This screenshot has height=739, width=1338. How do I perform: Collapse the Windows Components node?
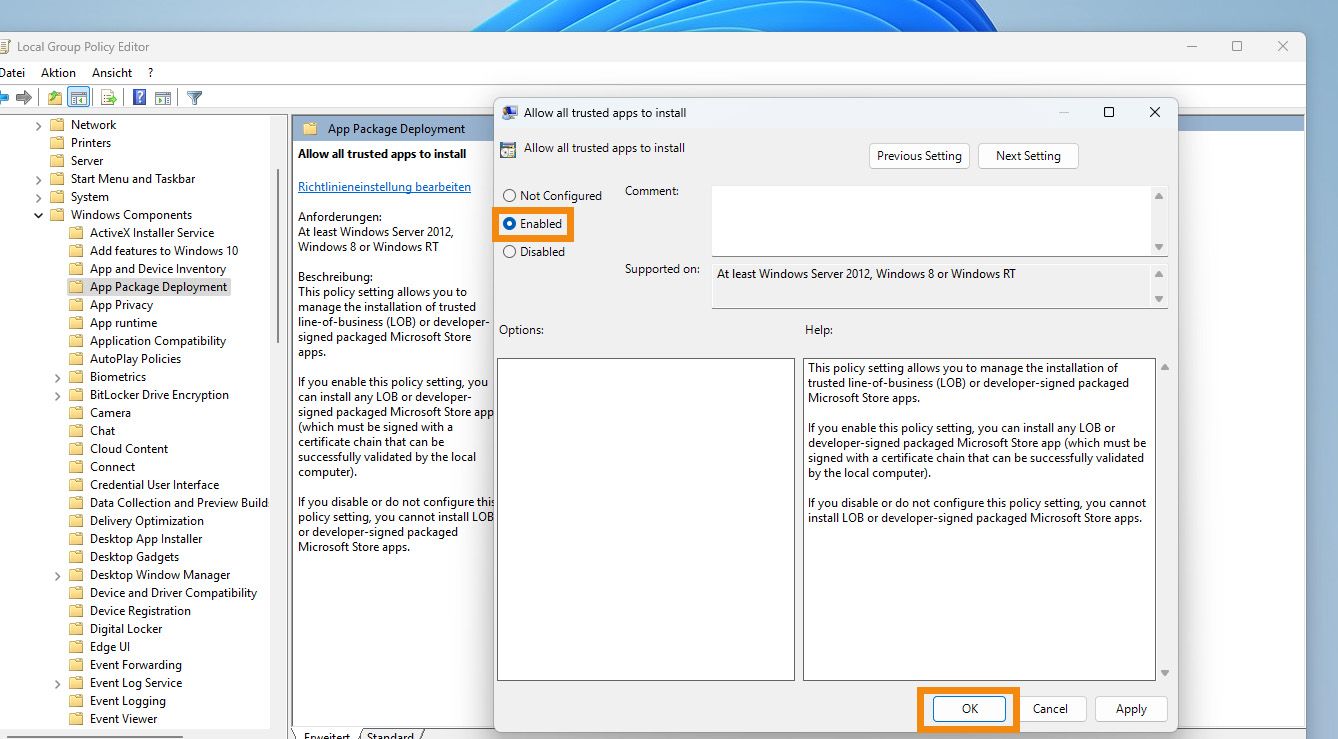(x=39, y=215)
